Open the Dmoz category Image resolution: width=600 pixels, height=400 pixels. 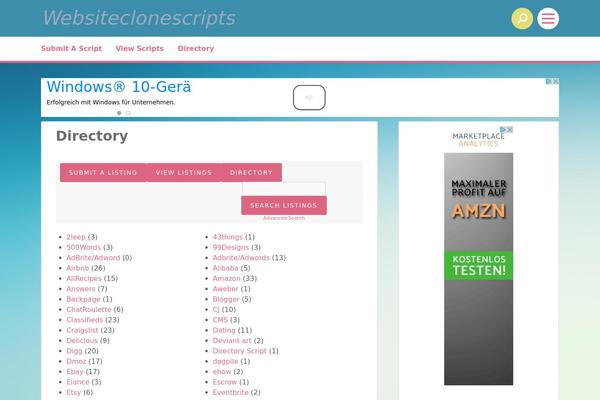coord(76,361)
